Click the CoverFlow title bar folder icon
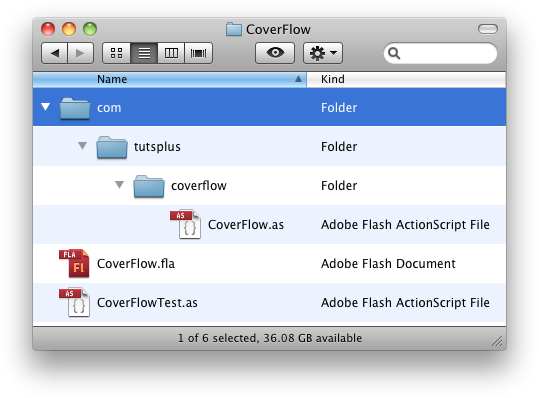539x398 pixels. (234, 29)
